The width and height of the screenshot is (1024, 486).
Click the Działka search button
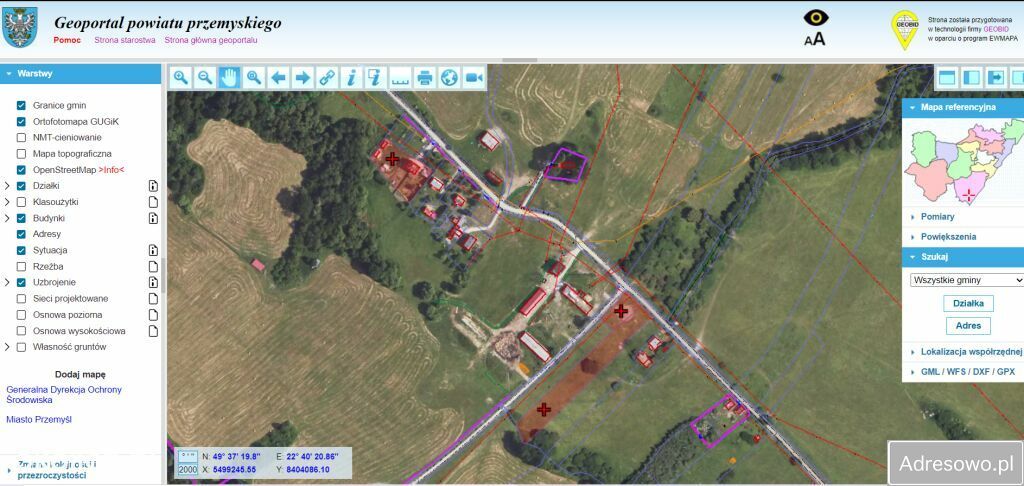[968, 303]
